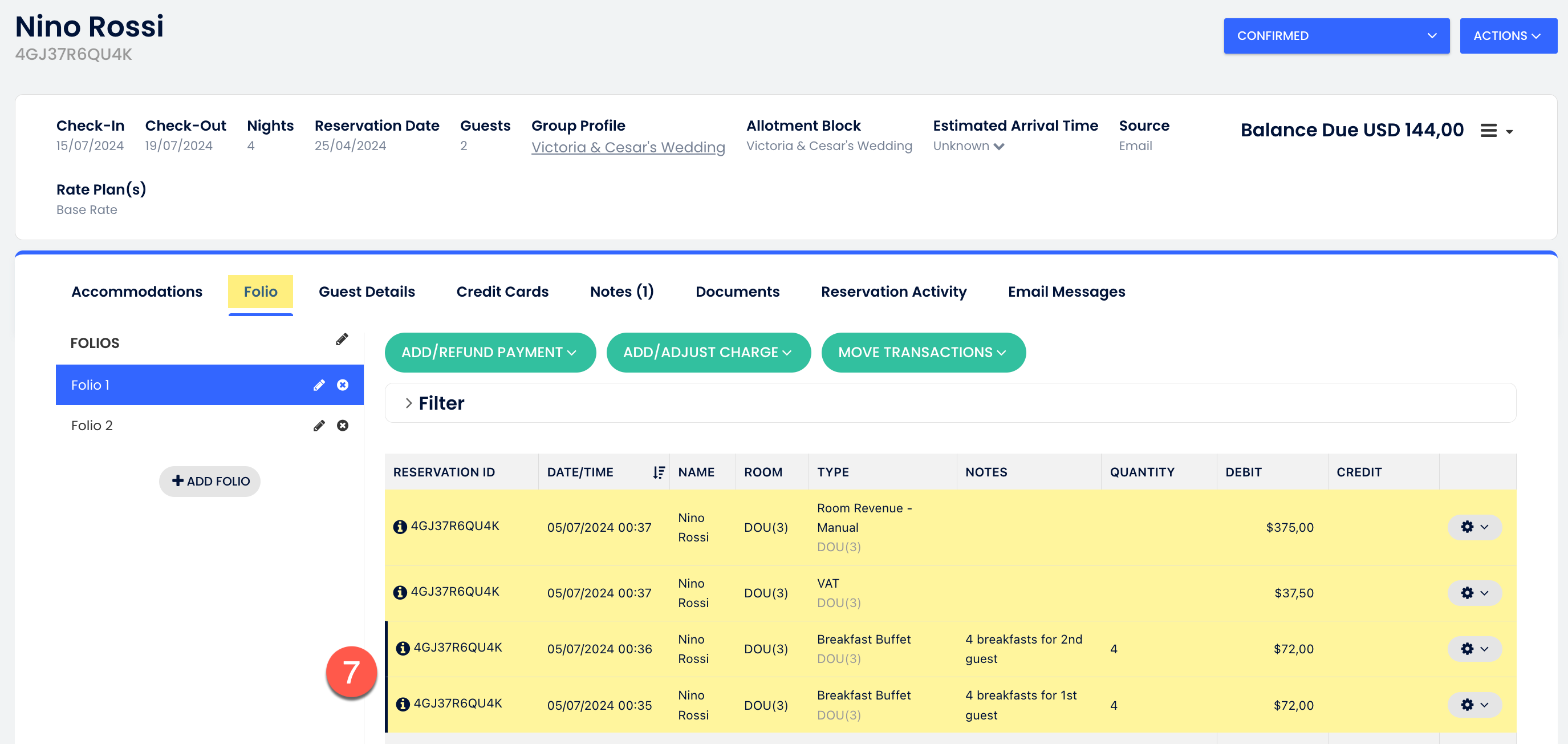Screen dimensions: 1568x744
Task: Click the ADD FOLIO button
Action: pyautogui.click(x=210, y=482)
